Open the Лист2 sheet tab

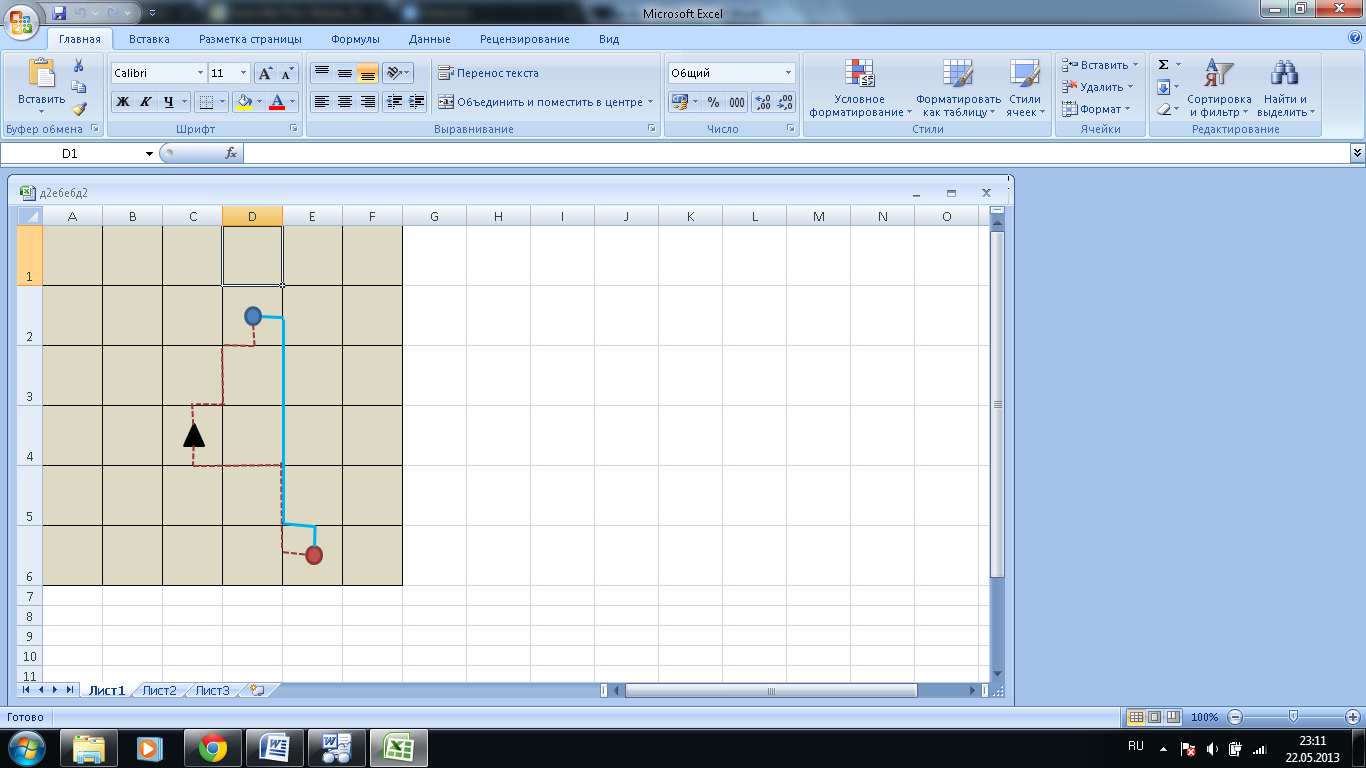[159, 690]
